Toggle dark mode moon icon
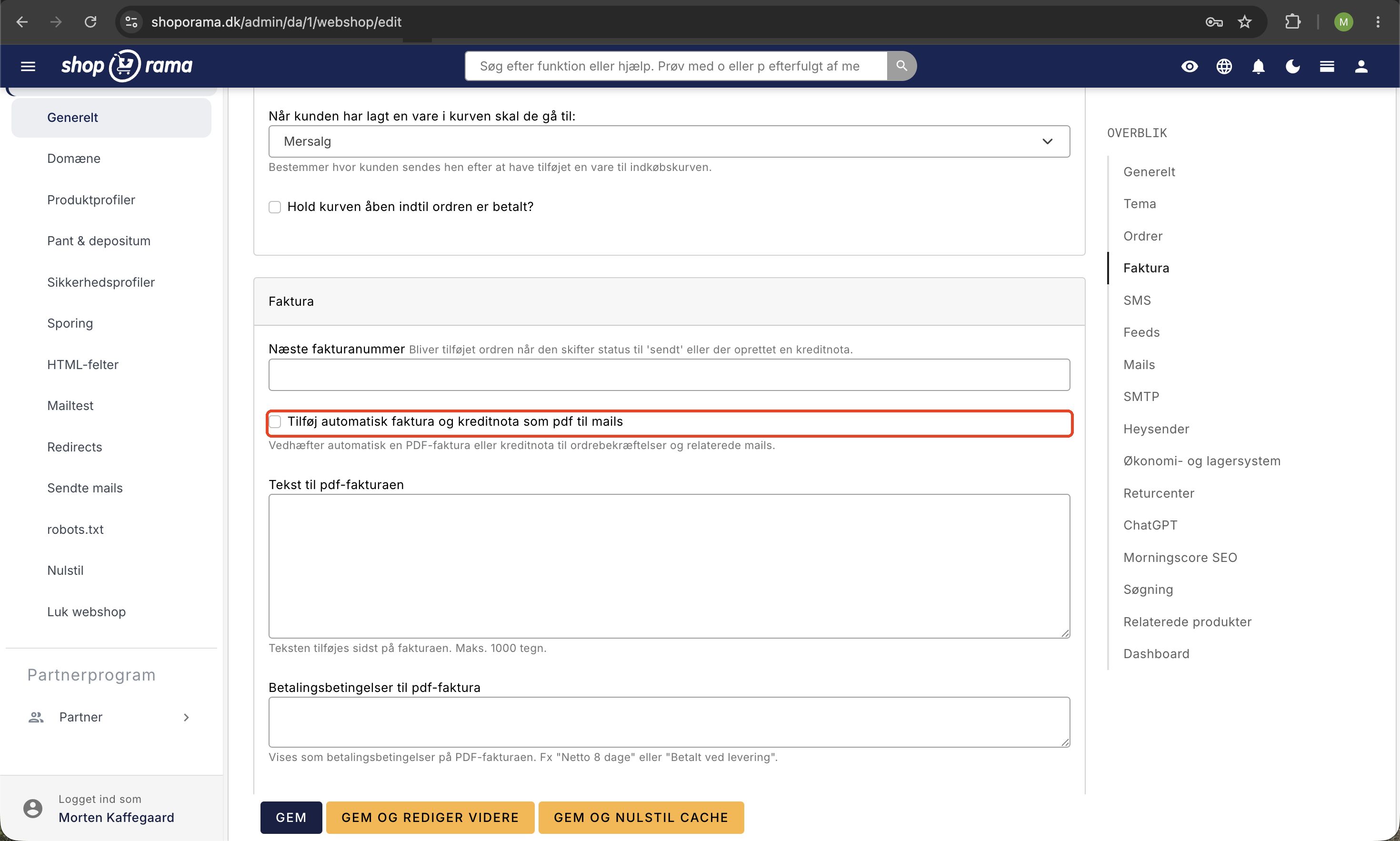The width and height of the screenshot is (1400, 841). (x=1292, y=66)
